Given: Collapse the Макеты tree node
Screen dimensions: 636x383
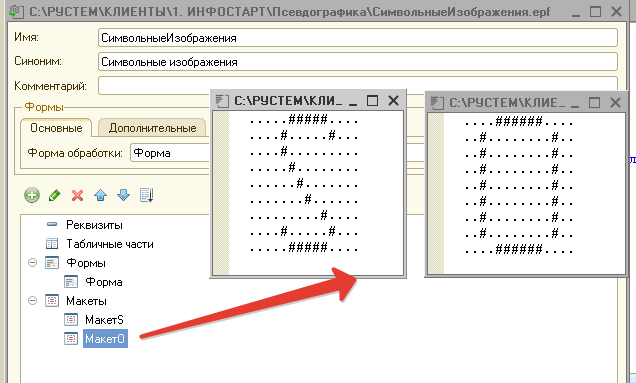Looking at the screenshot, I should [x=32, y=301].
